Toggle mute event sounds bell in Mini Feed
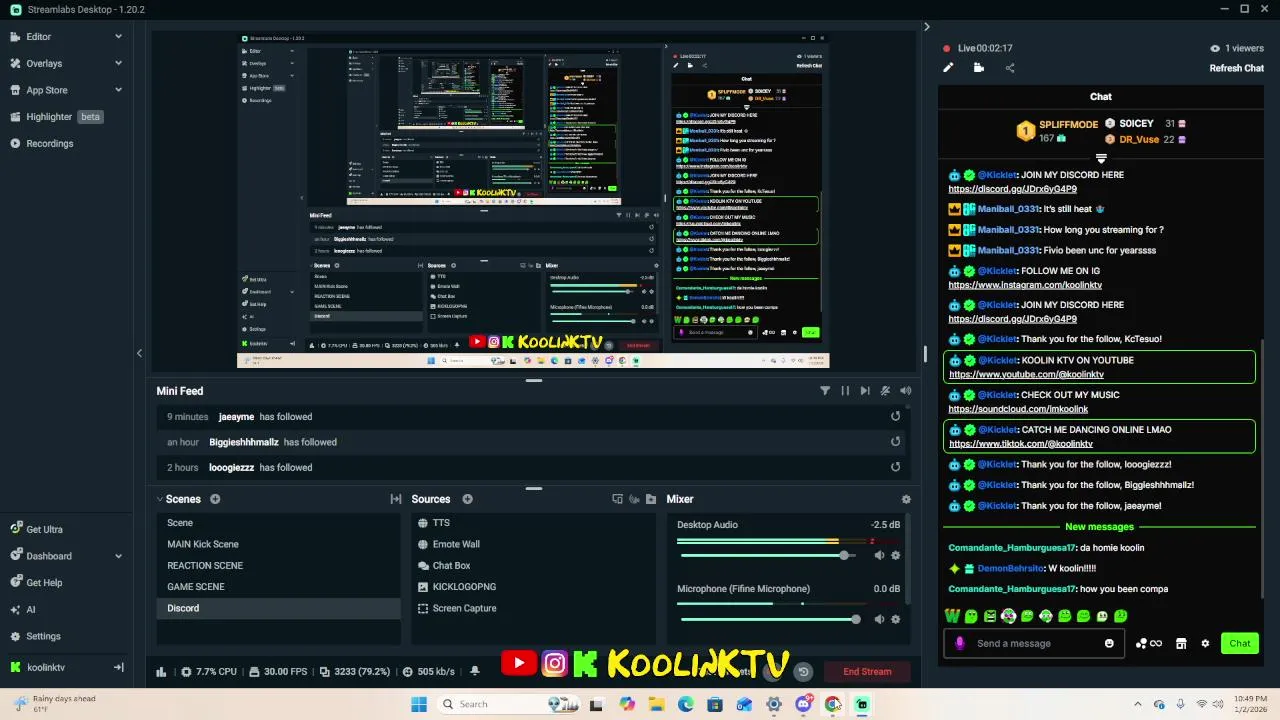 click(885, 391)
